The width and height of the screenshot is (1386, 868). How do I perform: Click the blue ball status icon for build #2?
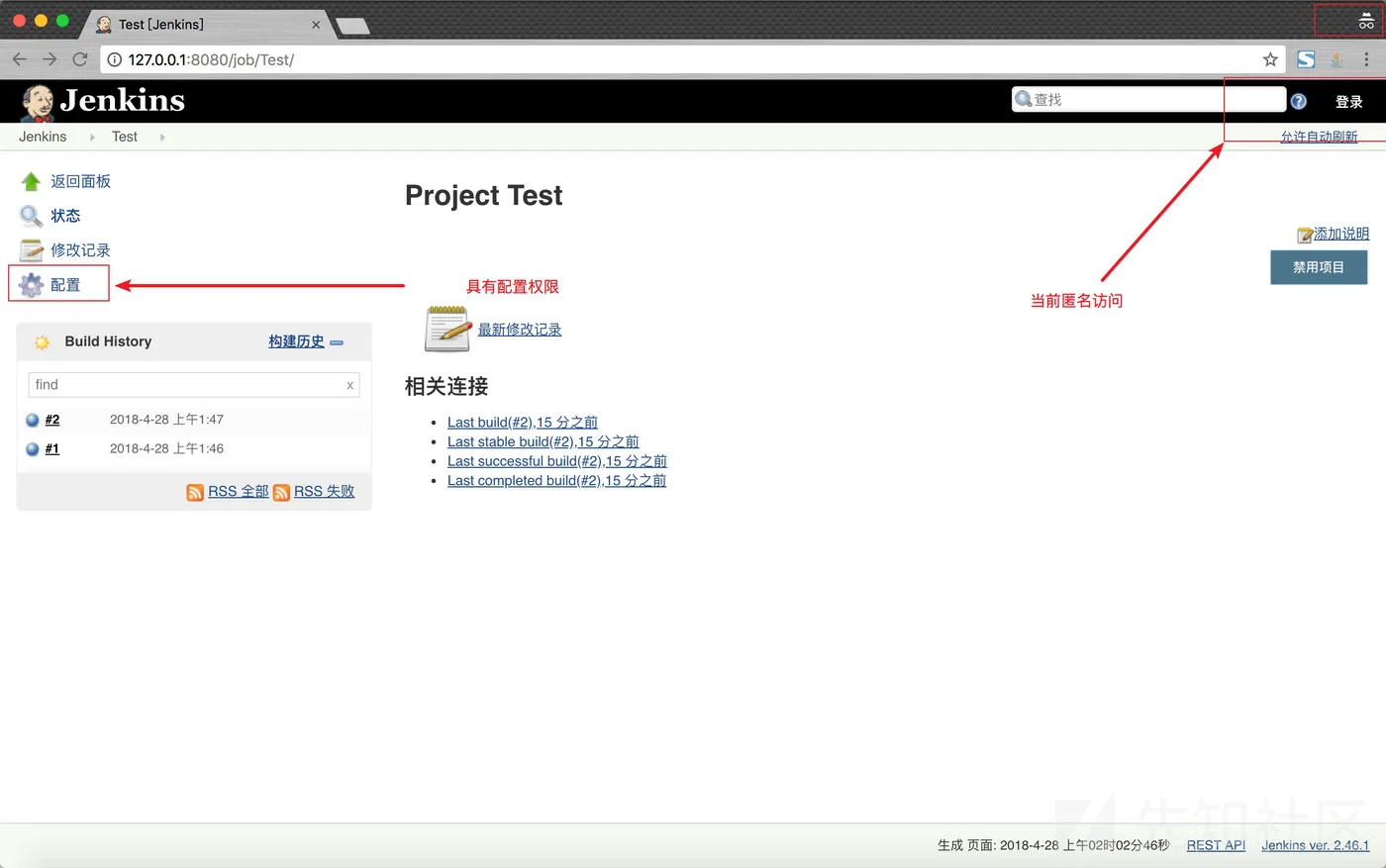pos(33,420)
